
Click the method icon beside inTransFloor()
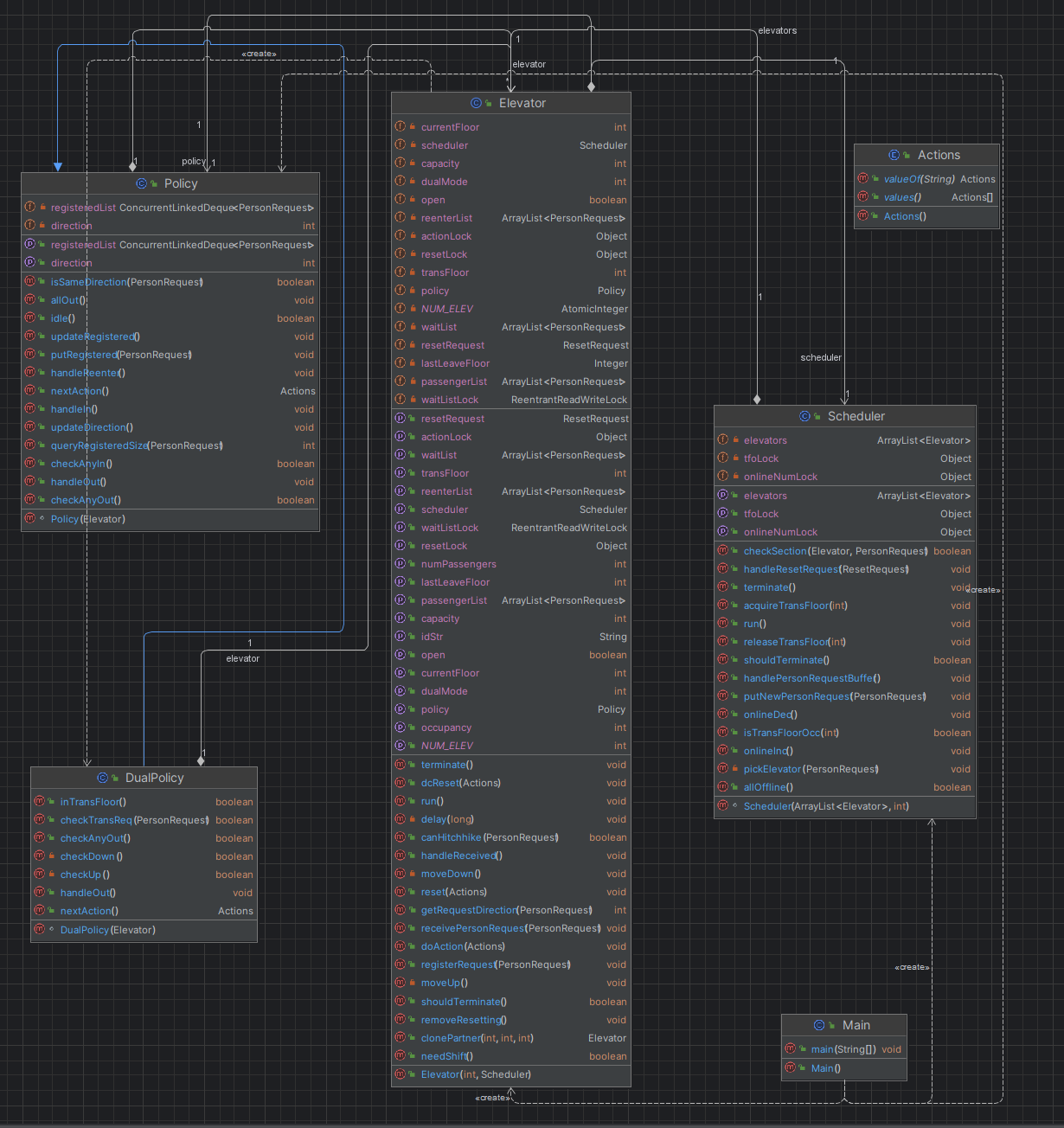(40, 801)
